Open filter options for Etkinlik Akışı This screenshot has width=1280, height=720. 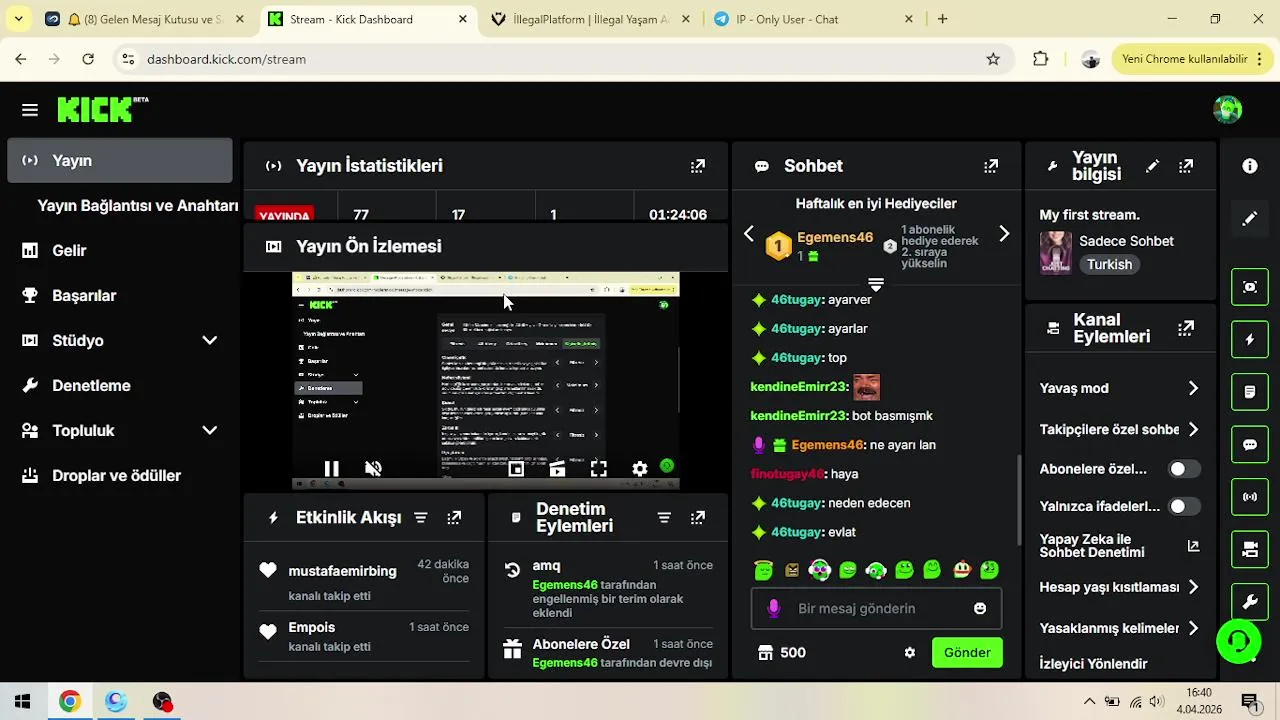pyautogui.click(x=421, y=518)
